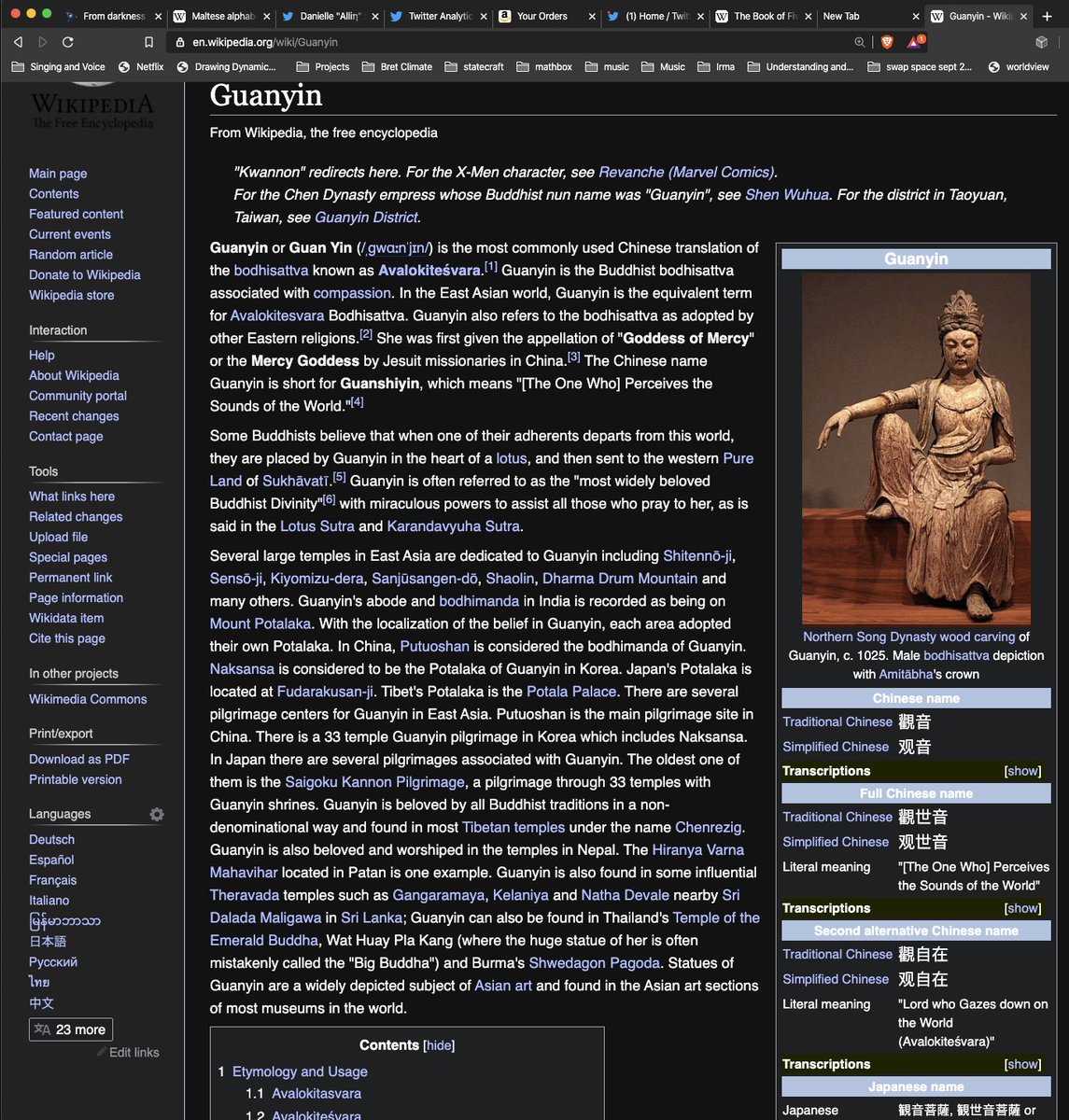The height and width of the screenshot is (1120, 1069).
Task: Open Singing and Voice bookmarks folder
Action: point(58,67)
